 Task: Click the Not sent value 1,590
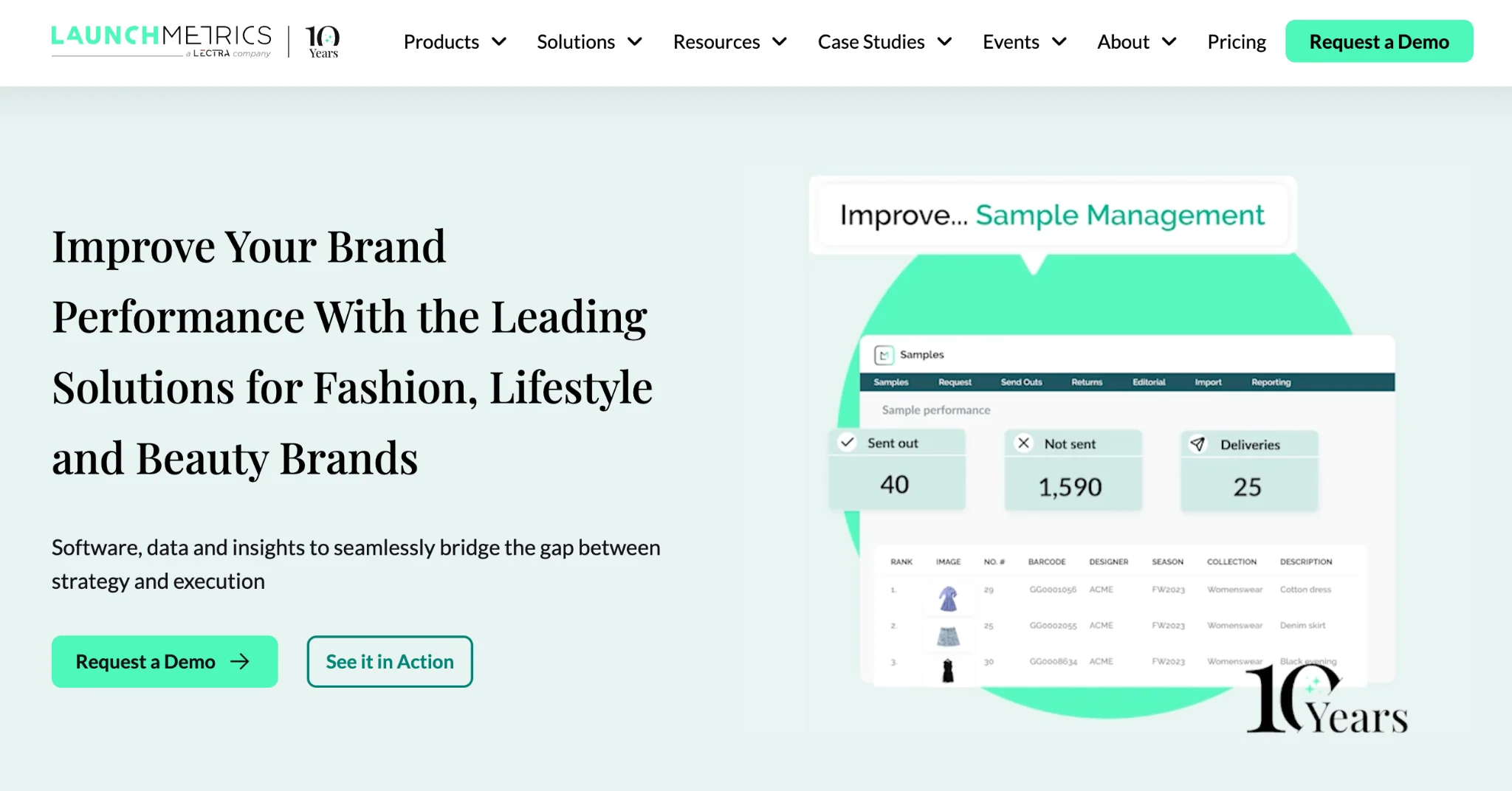coord(1070,487)
